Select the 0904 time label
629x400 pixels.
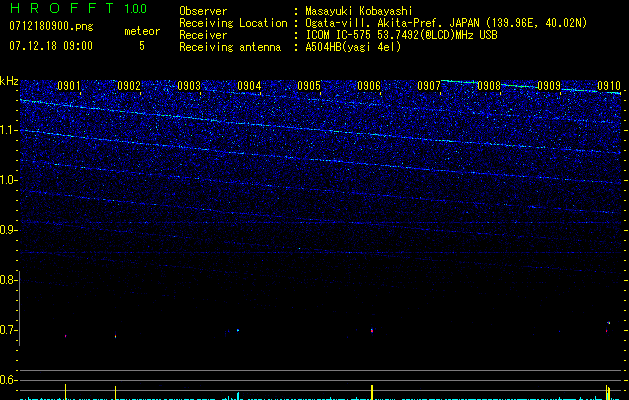[249, 86]
